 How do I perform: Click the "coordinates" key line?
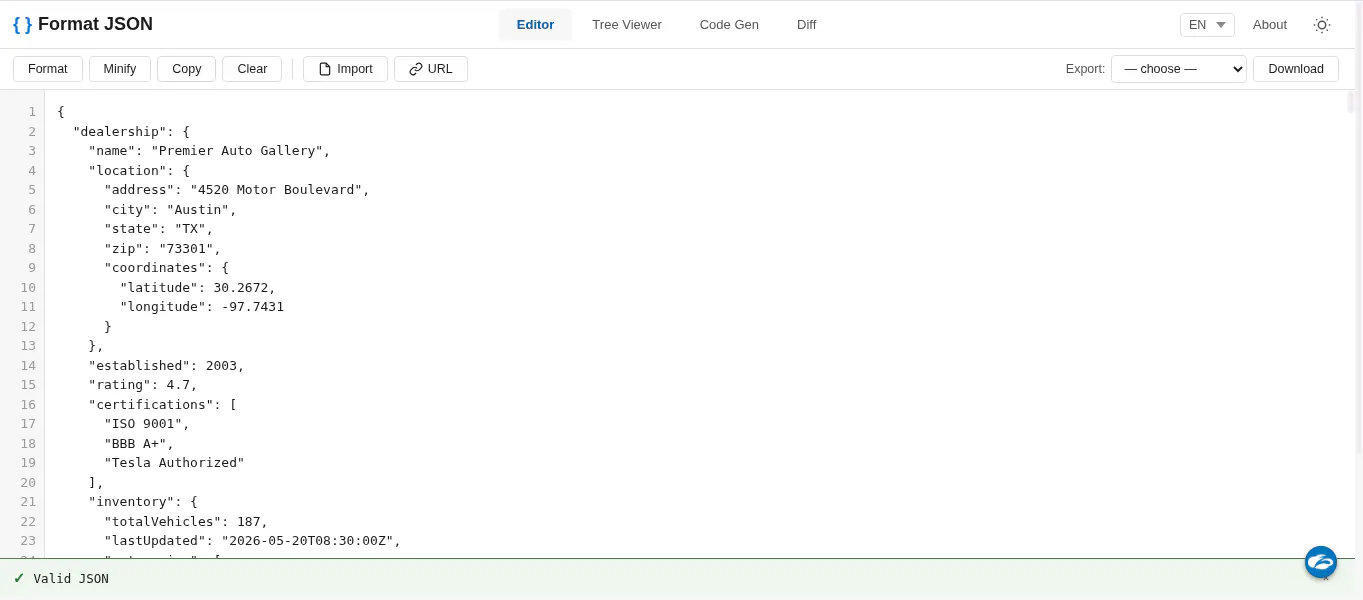pyautogui.click(x=166, y=268)
